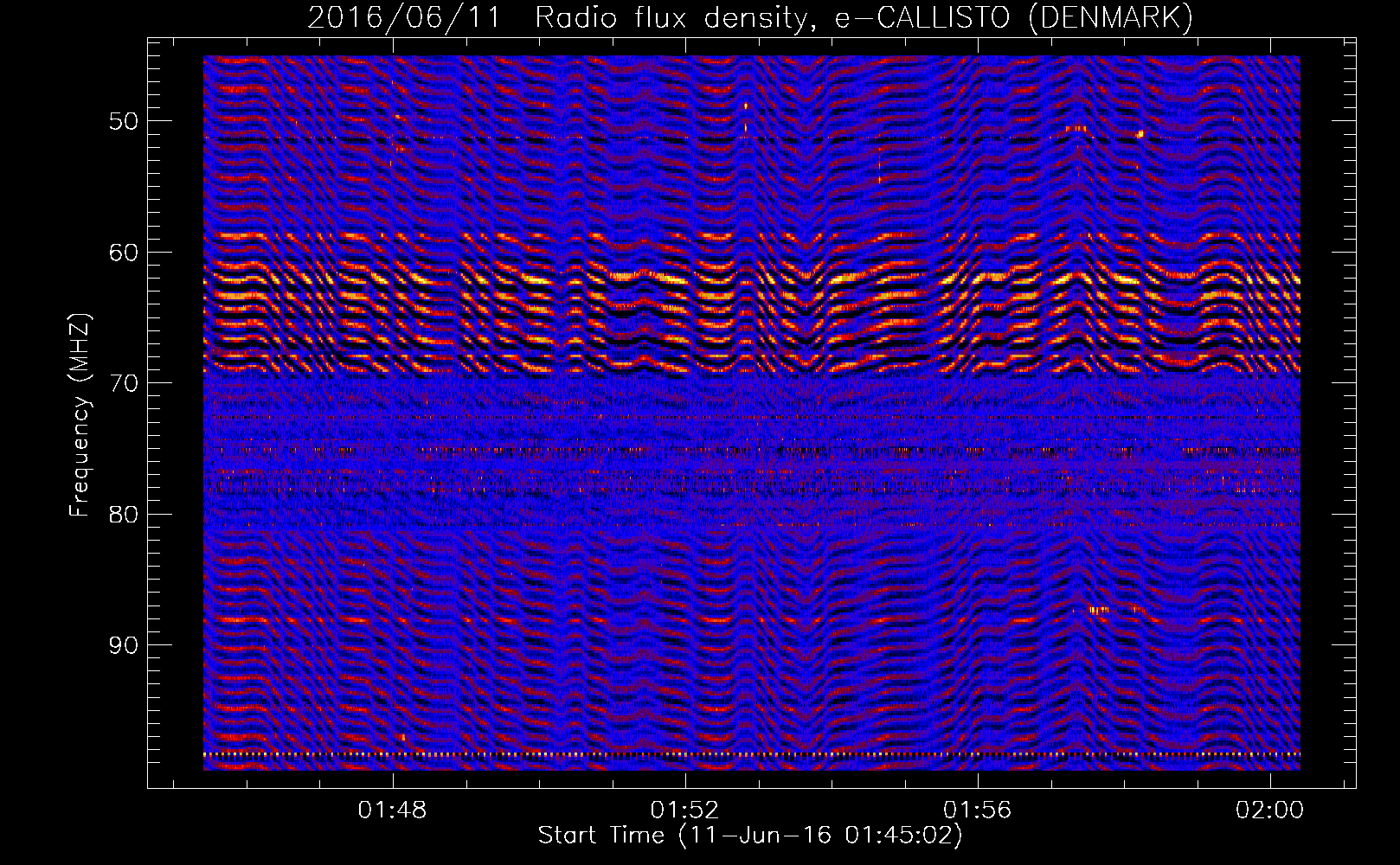
Task: Click the 70 MHz frequency tick label
Action: coord(123,383)
